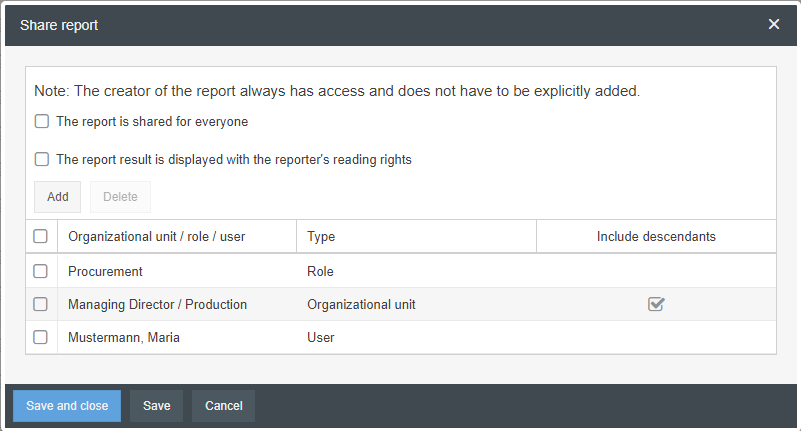Click the Role type cell for Procurement
This screenshot has height=431, width=801.
click(320, 271)
